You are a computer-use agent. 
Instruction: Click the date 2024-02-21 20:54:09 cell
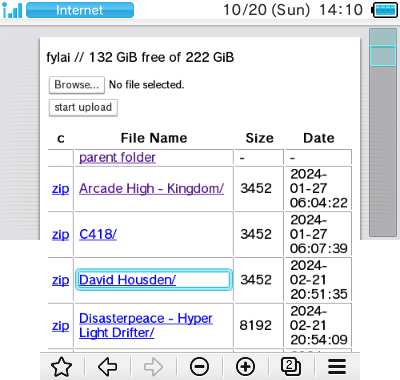tap(319, 326)
